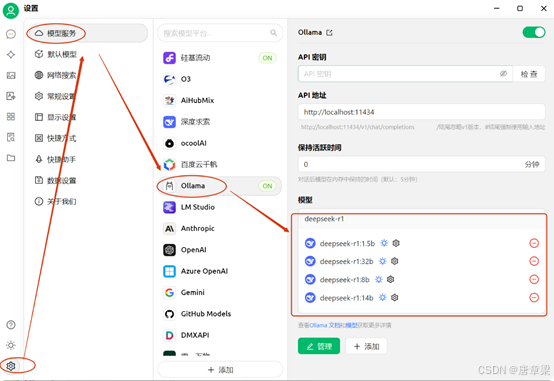Click 添加 button below provider list
The width and height of the screenshot is (554, 381).
pos(220,370)
